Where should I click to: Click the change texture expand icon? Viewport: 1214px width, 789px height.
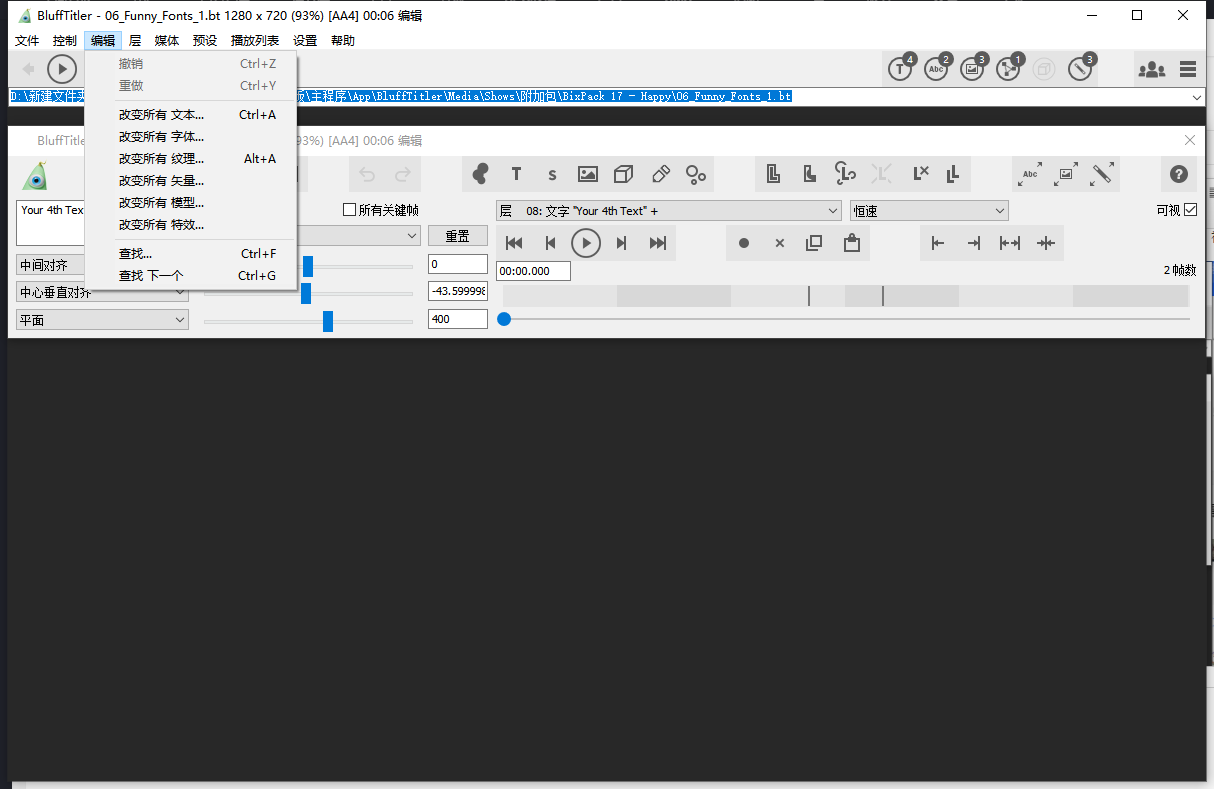[1066, 174]
